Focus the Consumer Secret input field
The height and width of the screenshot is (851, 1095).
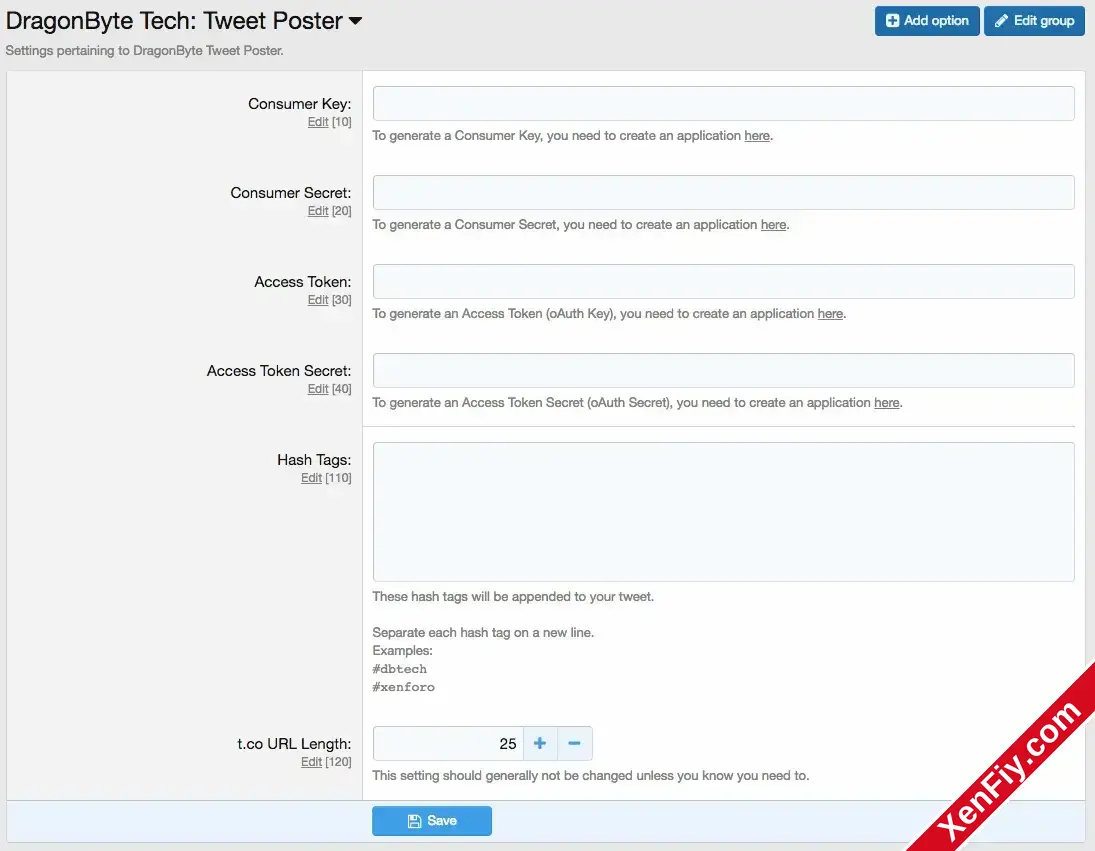click(723, 193)
